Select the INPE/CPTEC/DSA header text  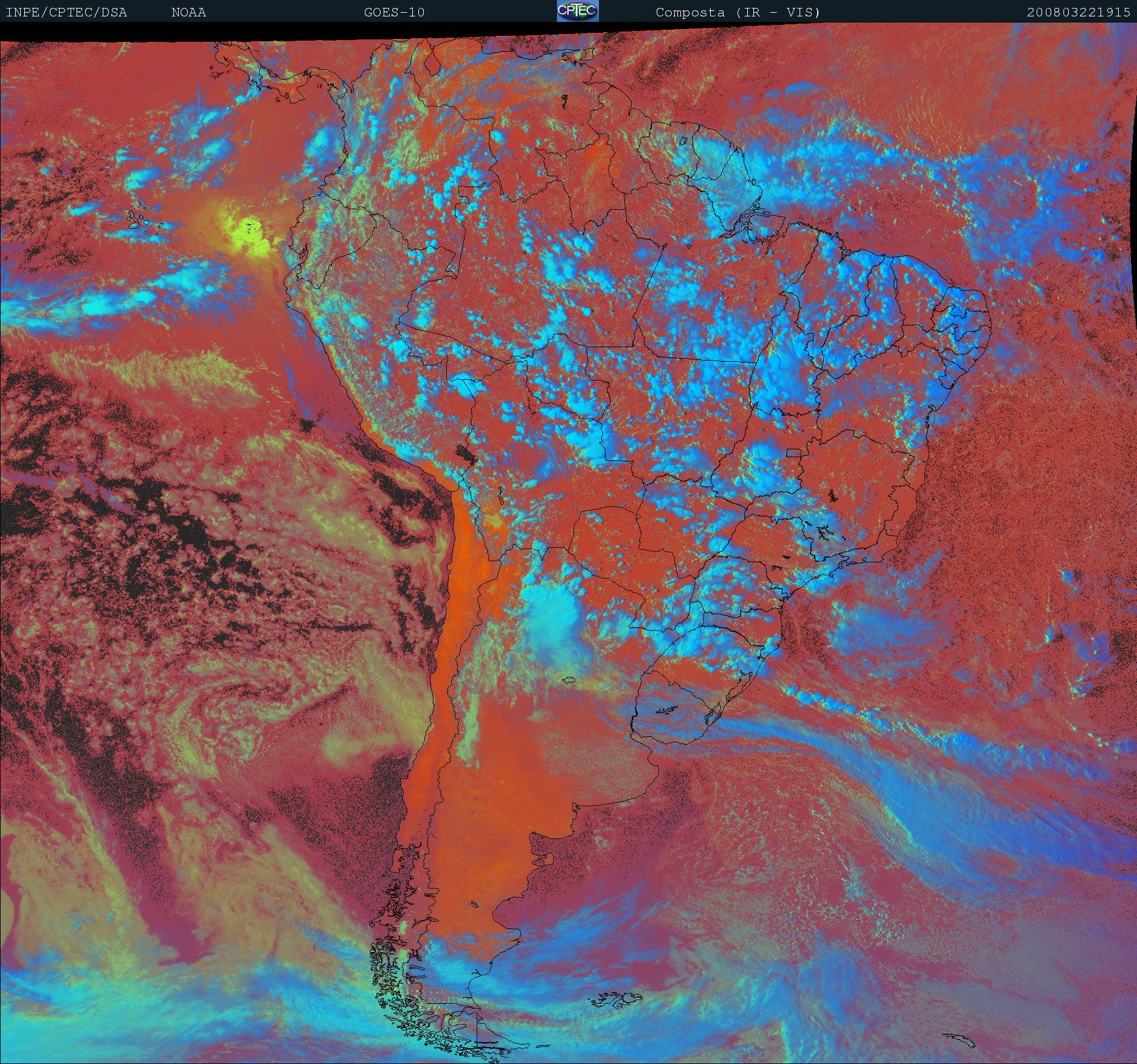pyautogui.click(x=66, y=12)
